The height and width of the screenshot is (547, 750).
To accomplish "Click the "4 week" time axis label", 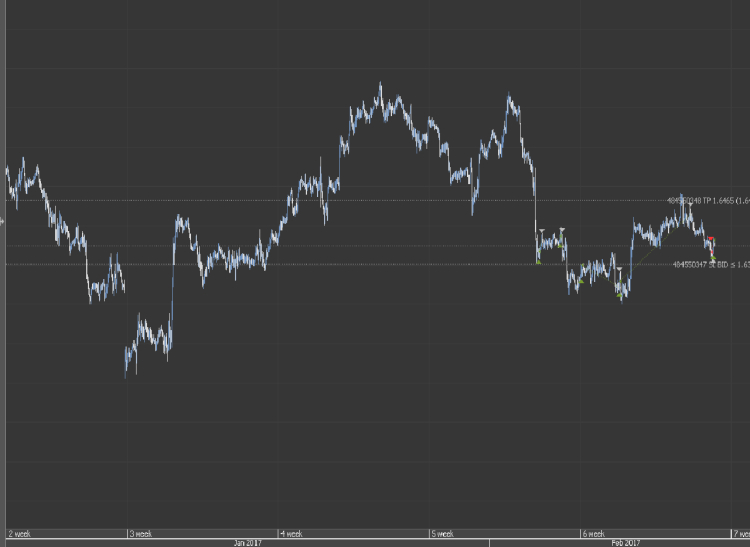I will click(291, 534).
